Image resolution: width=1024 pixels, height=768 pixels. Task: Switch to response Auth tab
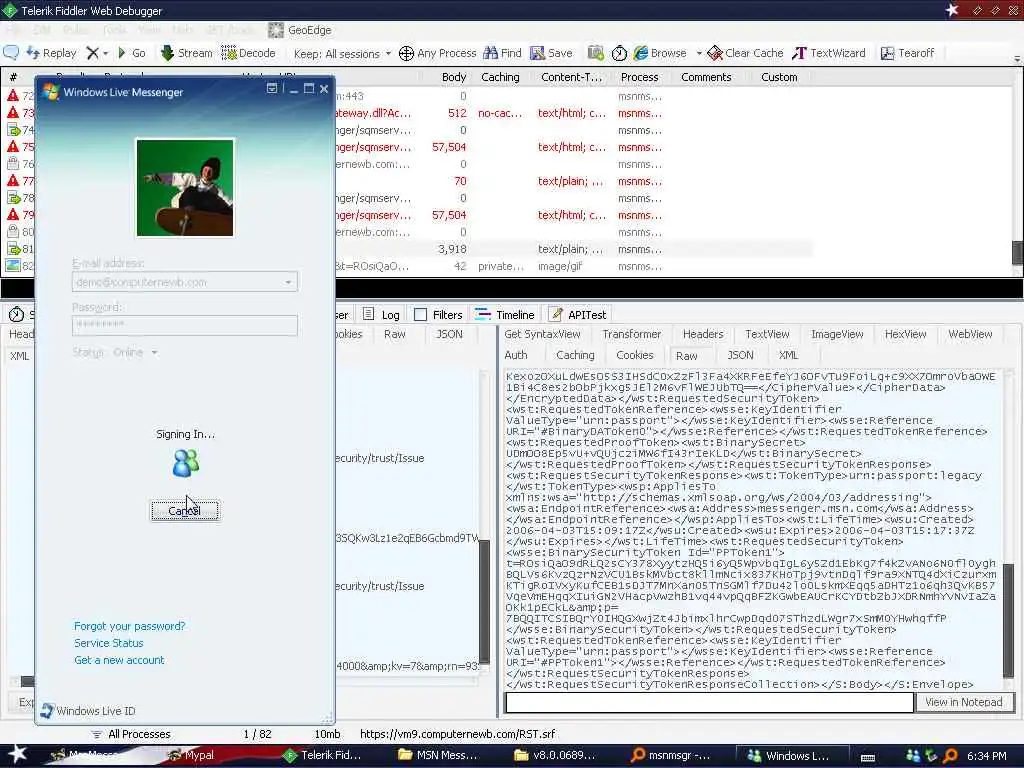(x=515, y=355)
